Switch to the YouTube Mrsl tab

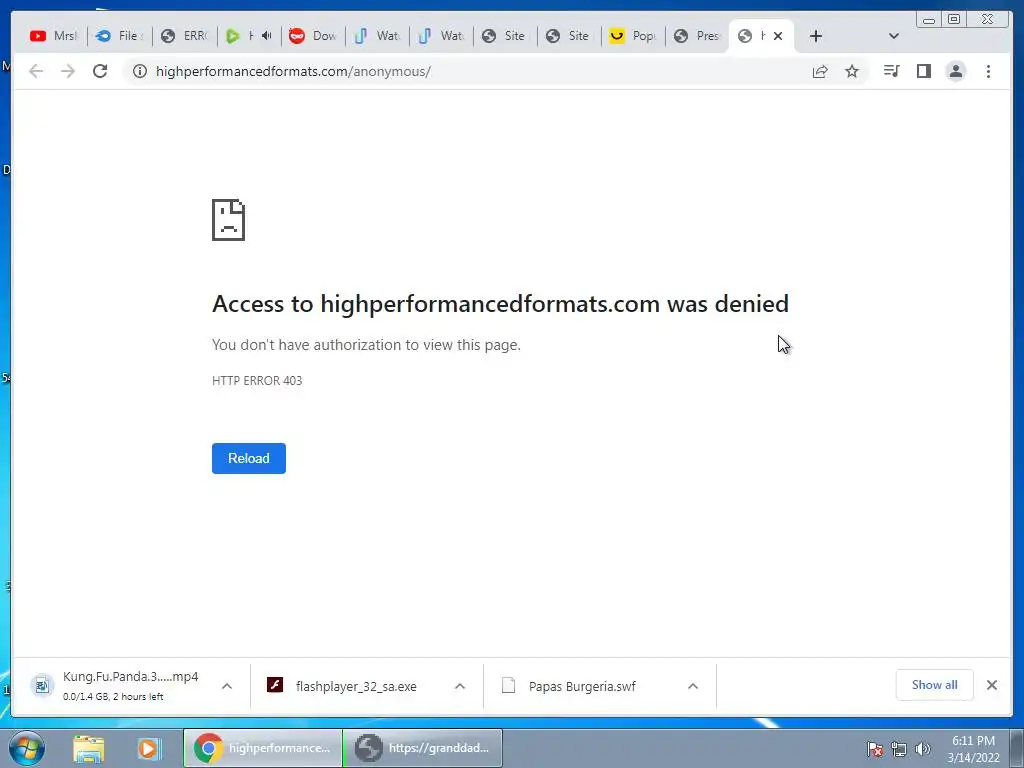(x=54, y=36)
